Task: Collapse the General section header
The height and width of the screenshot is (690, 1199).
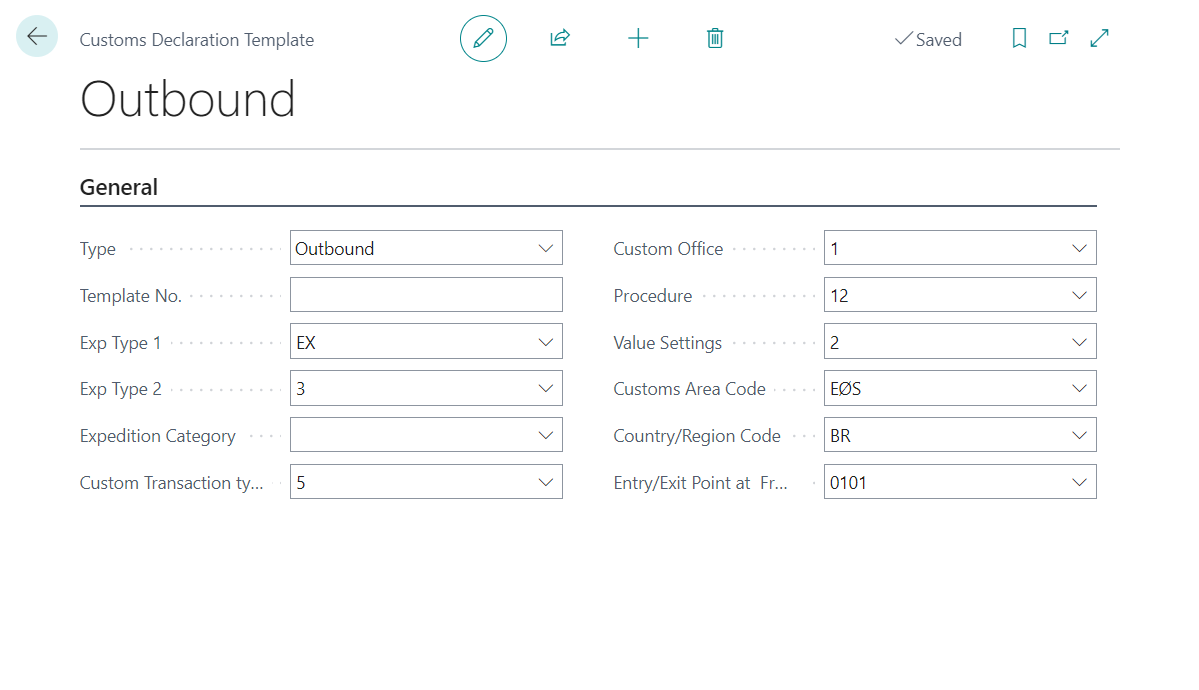Action: 119,187
